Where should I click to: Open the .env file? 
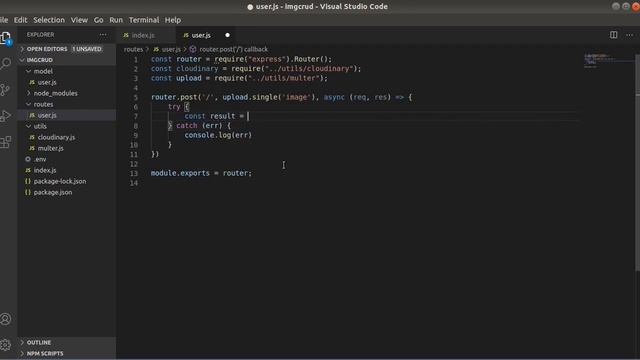tap(40, 159)
